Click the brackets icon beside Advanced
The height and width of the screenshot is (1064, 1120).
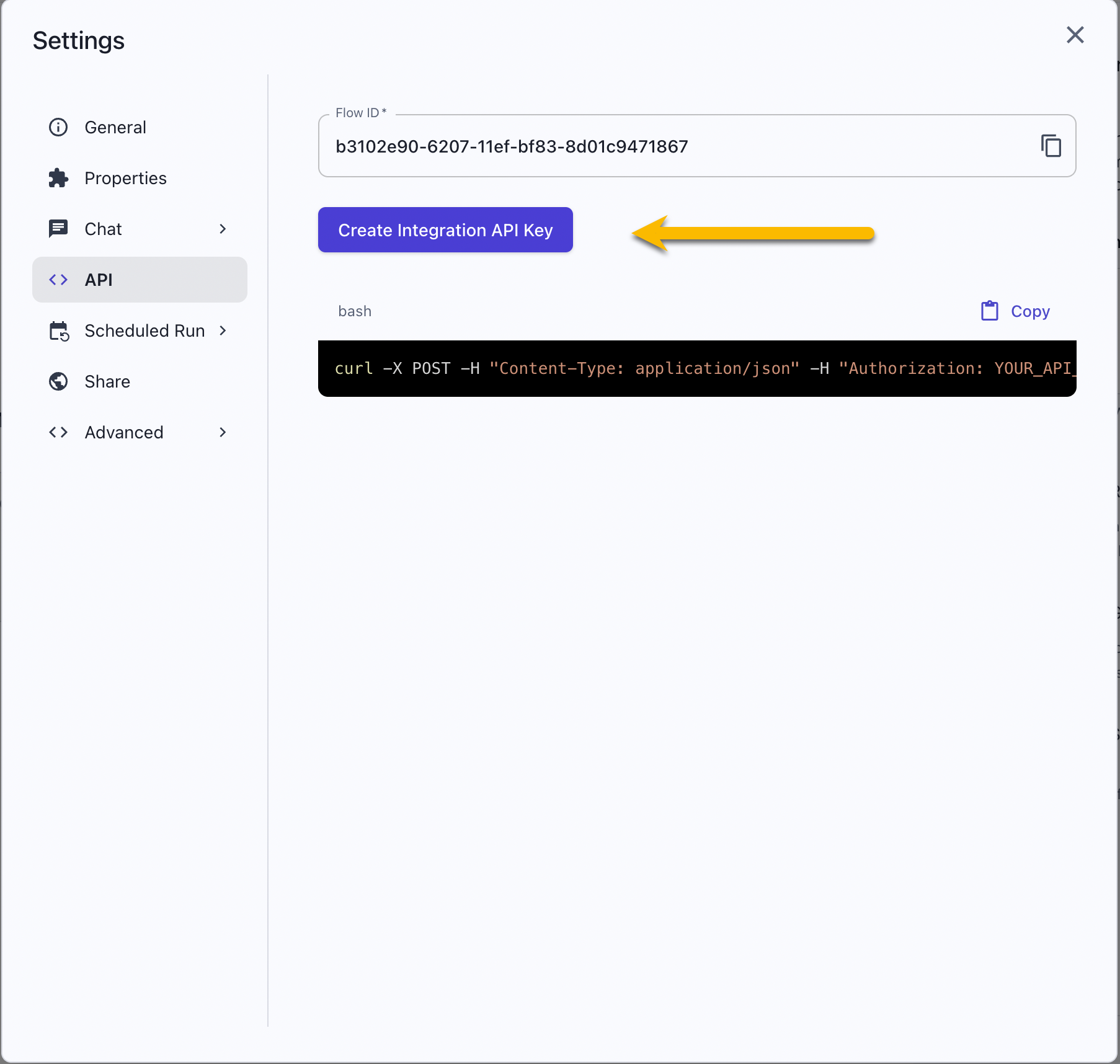[58, 432]
